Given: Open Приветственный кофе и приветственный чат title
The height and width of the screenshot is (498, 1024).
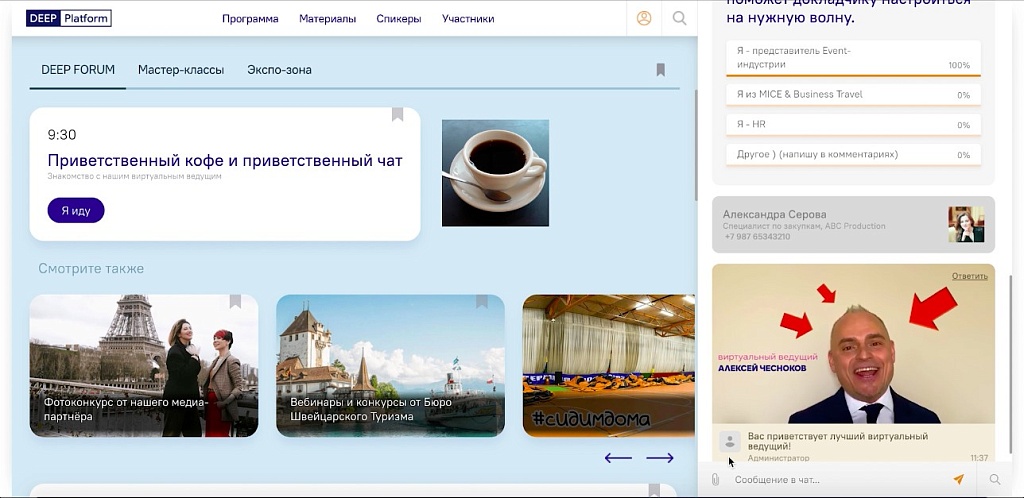Looking at the screenshot, I should tap(225, 161).
